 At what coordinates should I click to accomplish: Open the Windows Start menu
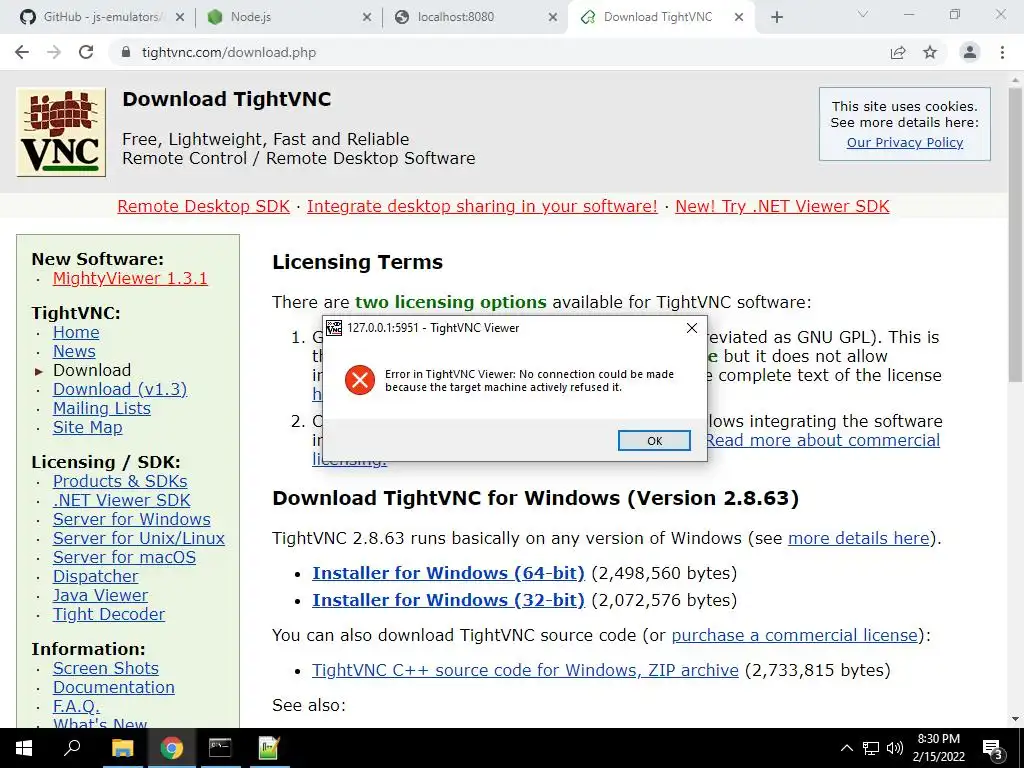point(24,748)
